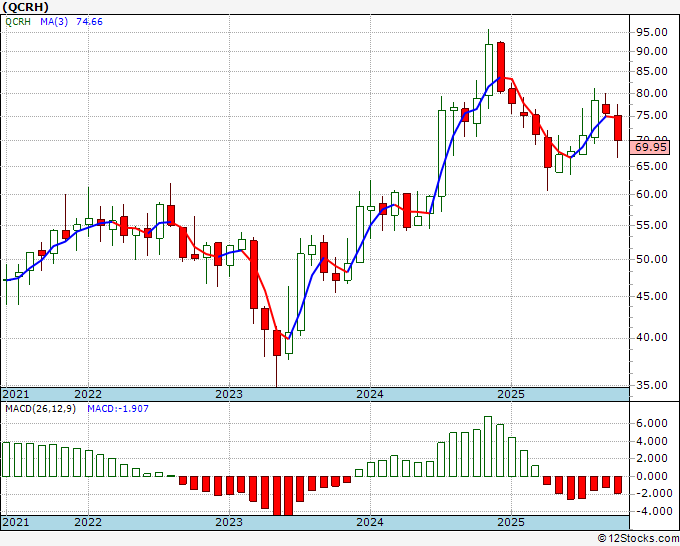Image resolution: width=680 pixels, height=546 pixels.
Task: Select the last red candlestick on the chart
Action: 618,128
